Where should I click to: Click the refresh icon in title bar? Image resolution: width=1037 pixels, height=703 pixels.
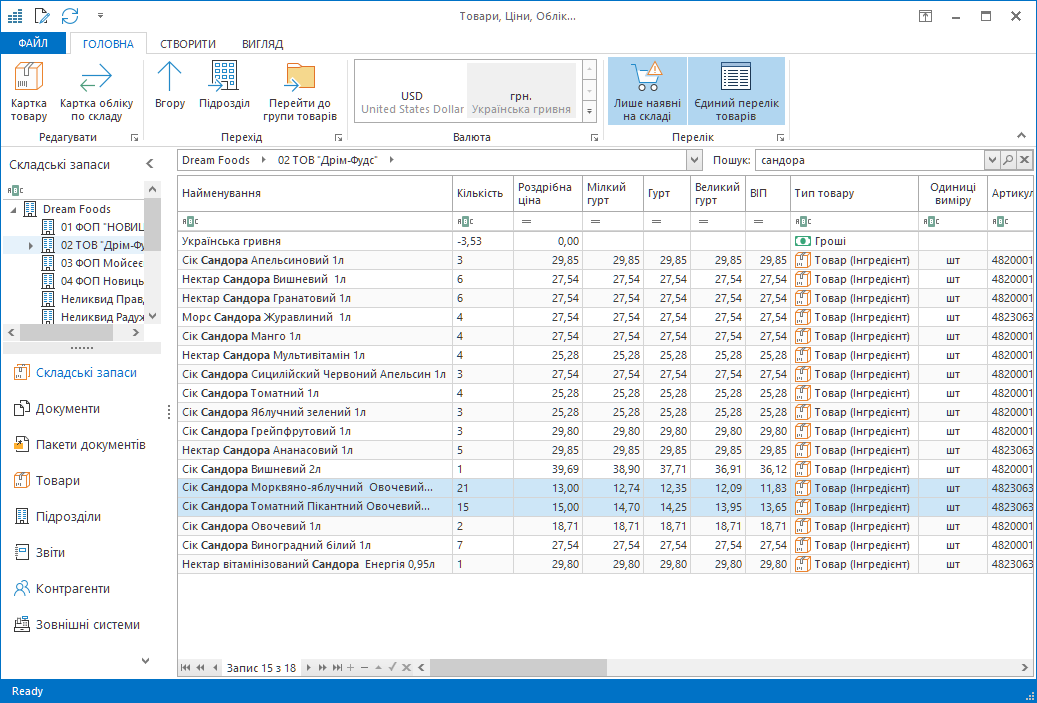[70, 15]
